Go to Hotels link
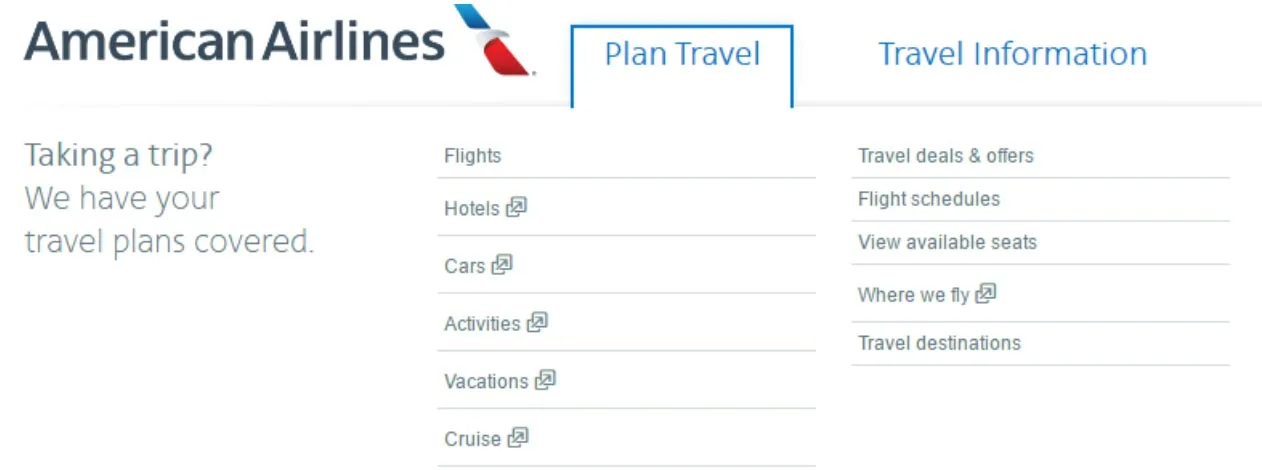Screen dimensions: 1262x470 [x=472, y=209]
